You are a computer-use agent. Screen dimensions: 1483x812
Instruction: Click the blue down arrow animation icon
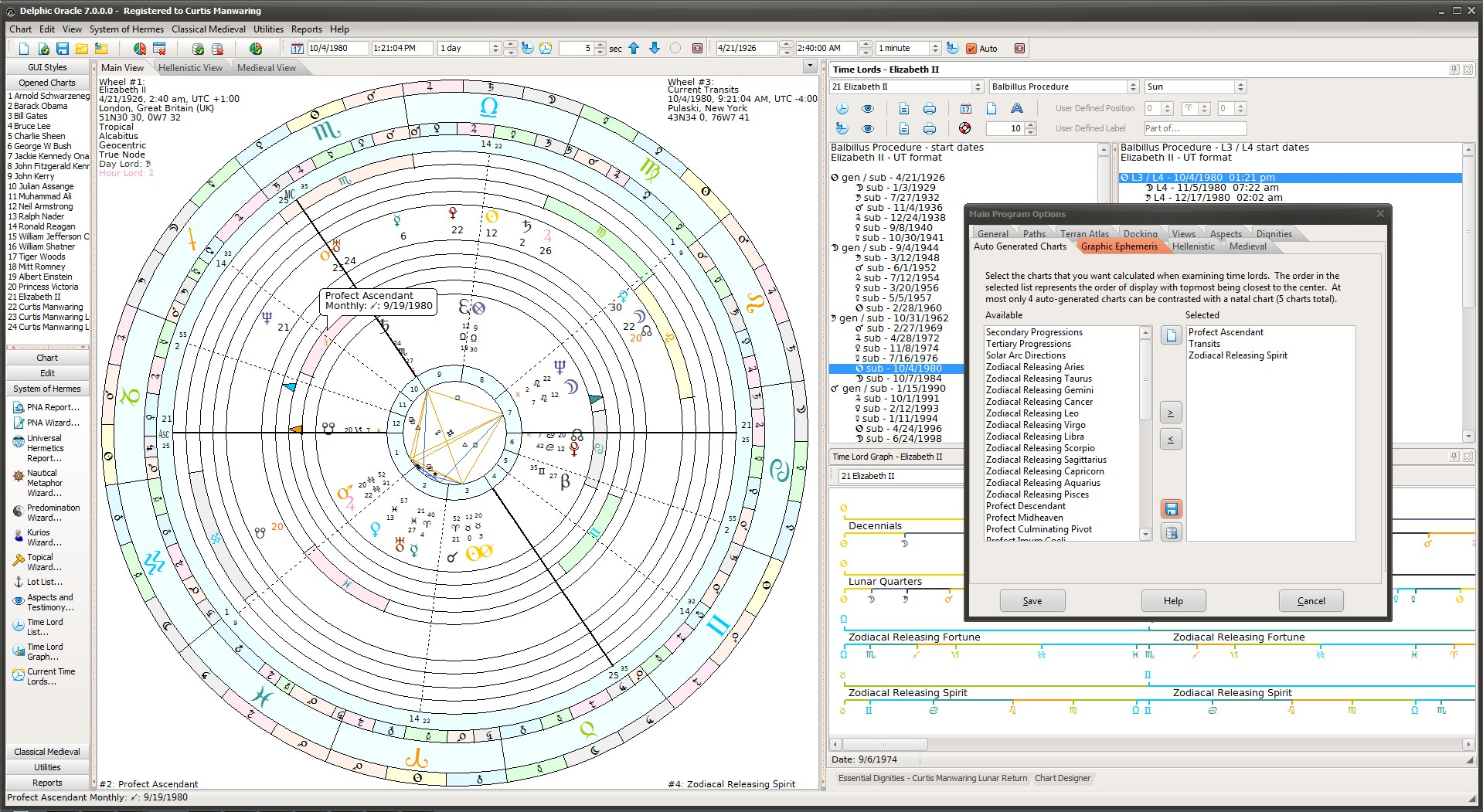click(x=655, y=49)
